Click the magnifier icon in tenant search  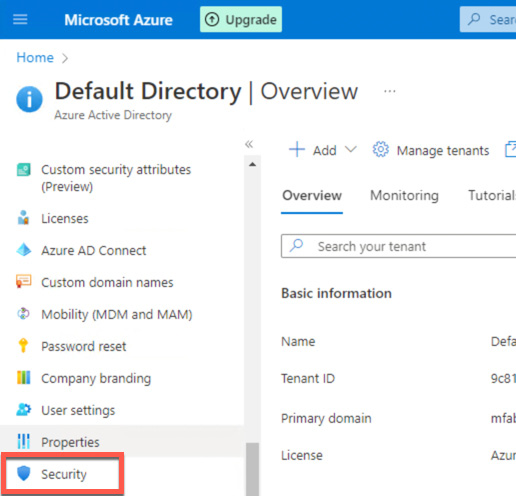click(x=296, y=246)
